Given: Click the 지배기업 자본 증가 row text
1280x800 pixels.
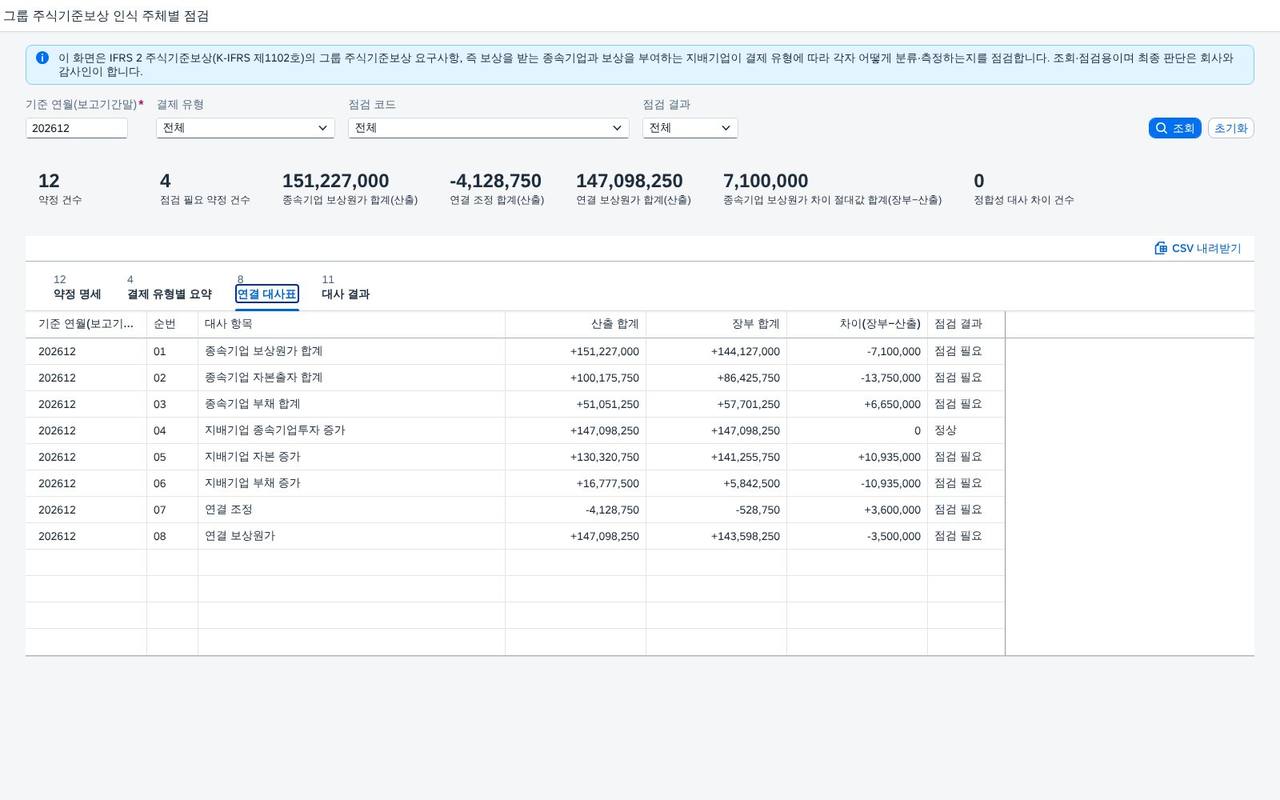Looking at the screenshot, I should point(252,457).
